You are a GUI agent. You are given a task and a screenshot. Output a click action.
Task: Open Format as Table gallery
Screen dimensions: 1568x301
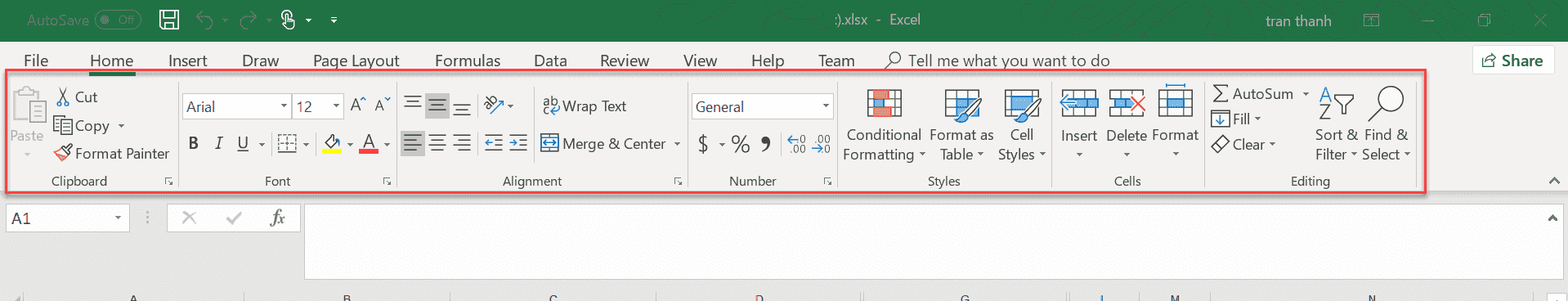coord(961,125)
